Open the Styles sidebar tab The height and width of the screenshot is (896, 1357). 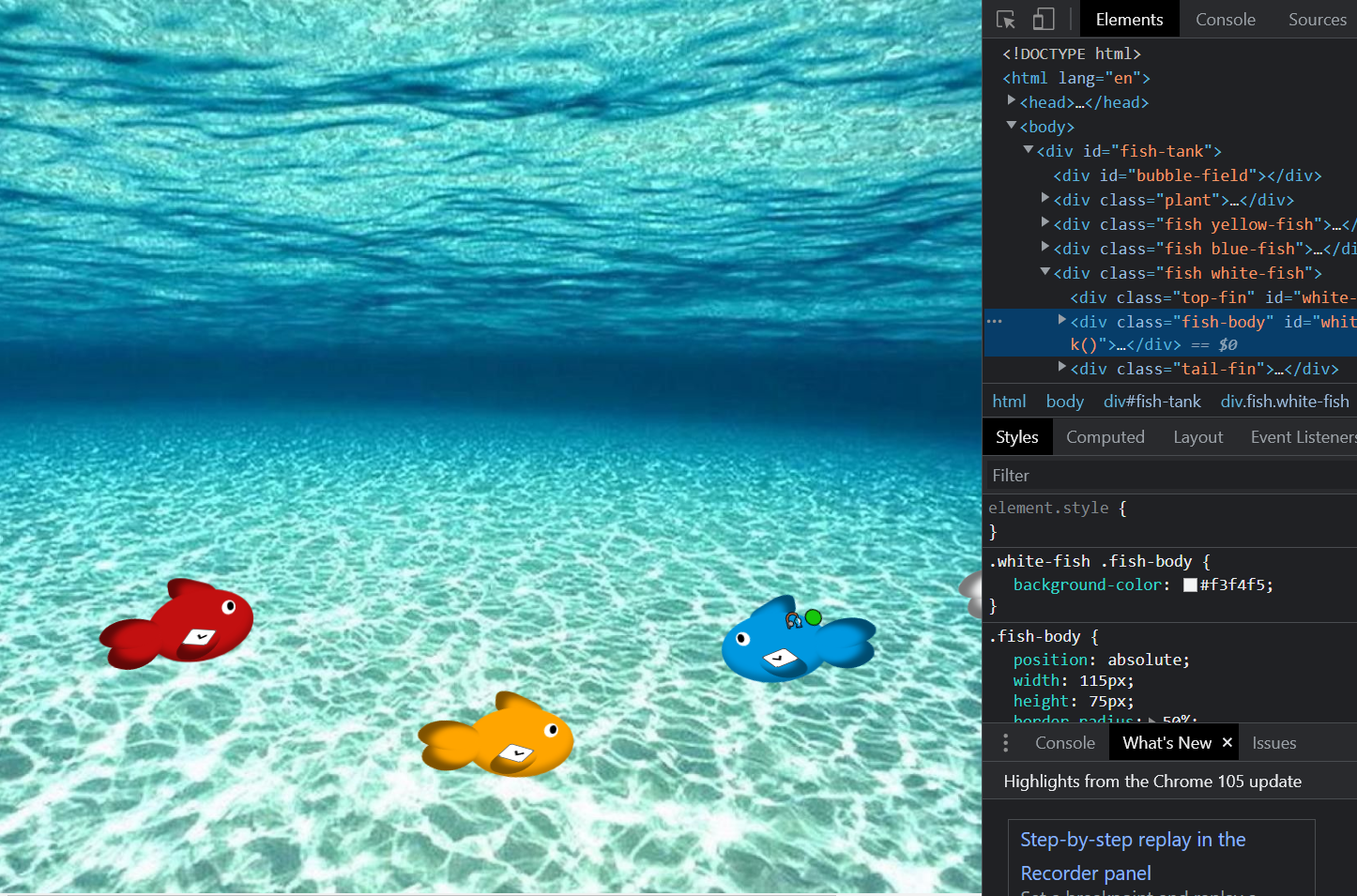coord(1017,437)
